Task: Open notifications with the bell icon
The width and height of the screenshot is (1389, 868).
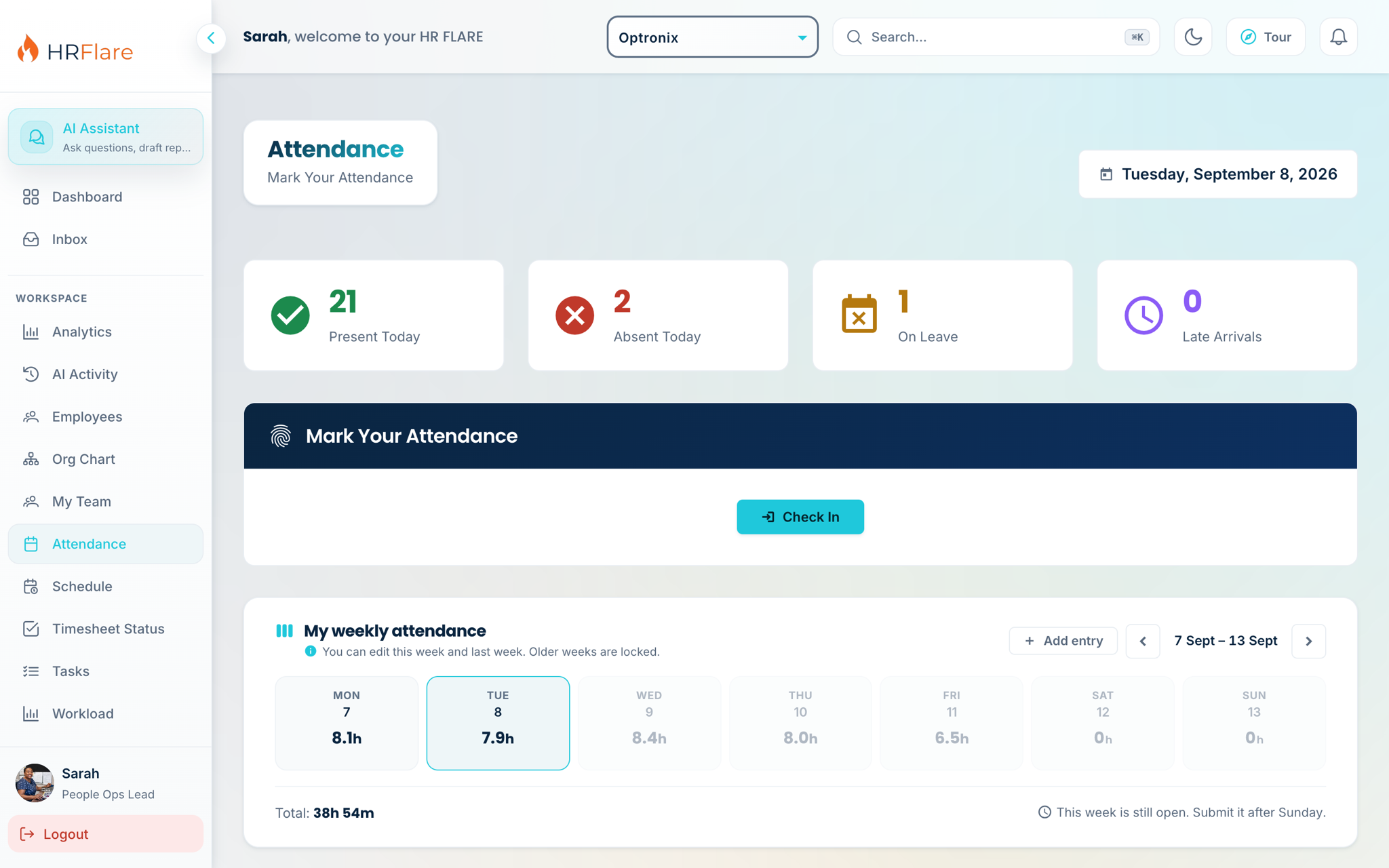Action: pos(1338,37)
